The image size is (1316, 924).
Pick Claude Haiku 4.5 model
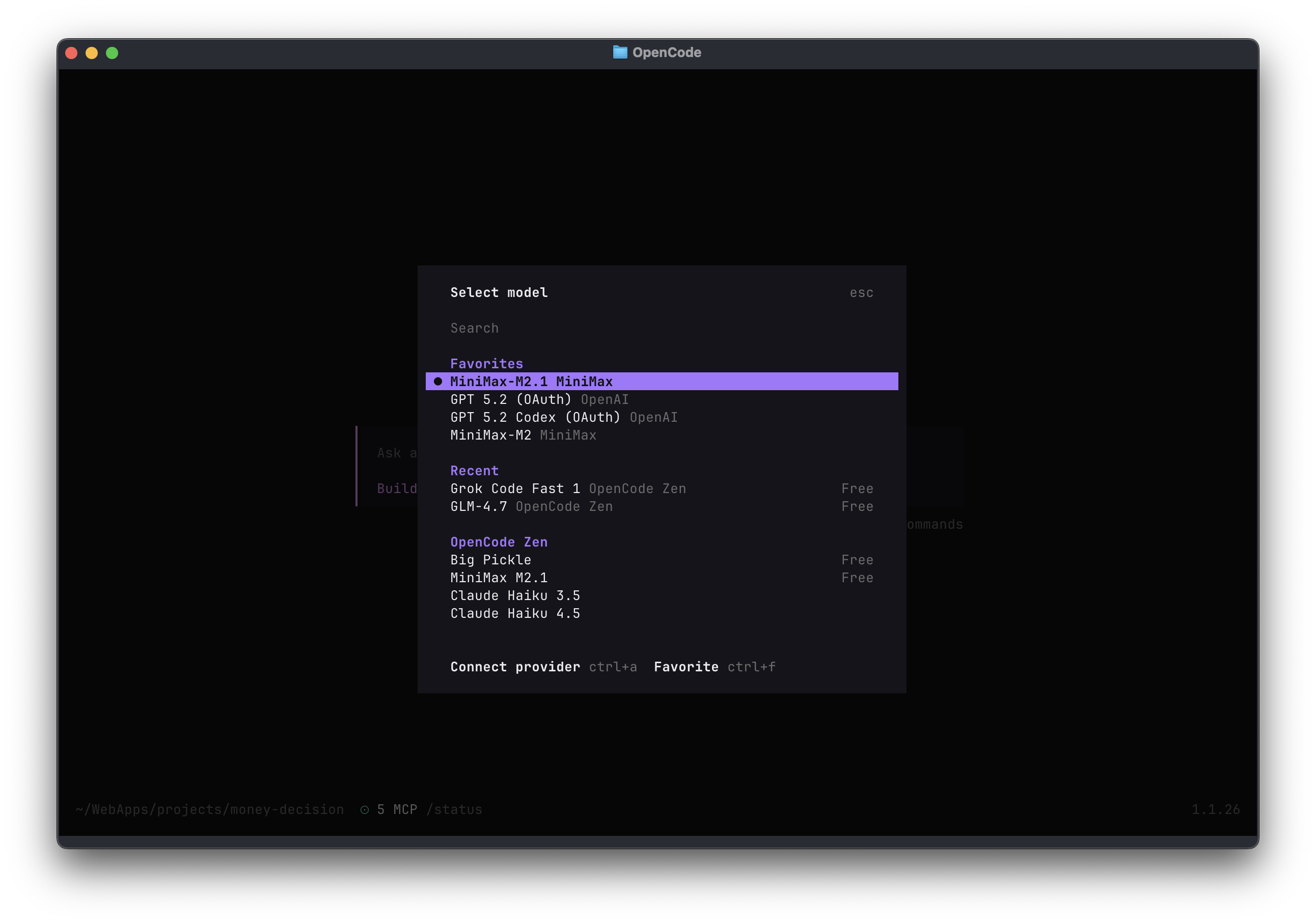tap(662, 613)
